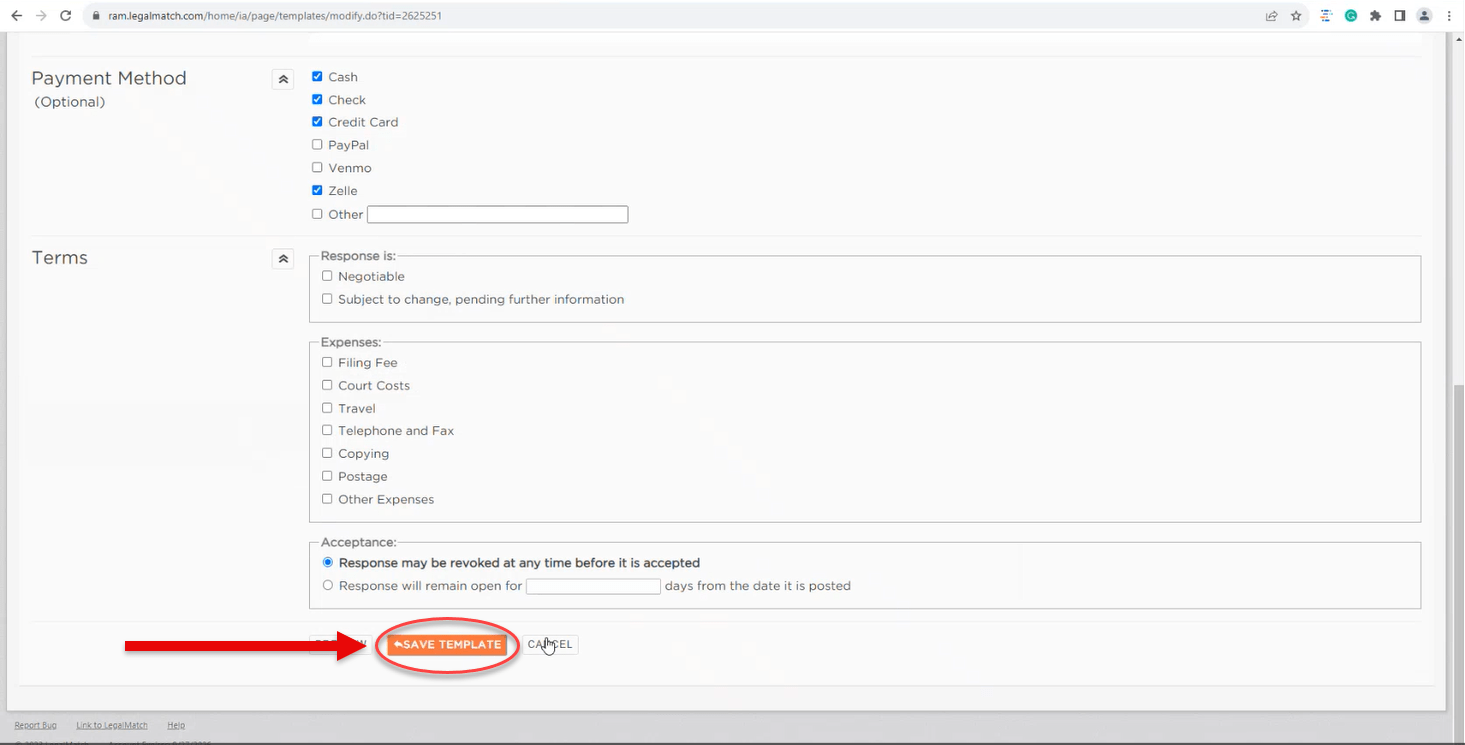Open the Grammarly extension icon
Viewport: 1465px width, 745px height.
[1351, 16]
